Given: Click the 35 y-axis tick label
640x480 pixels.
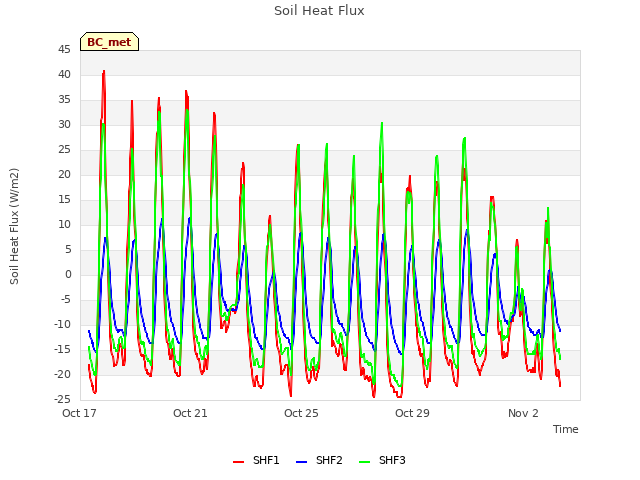Looking at the screenshot, I should click(x=64, y=100).
